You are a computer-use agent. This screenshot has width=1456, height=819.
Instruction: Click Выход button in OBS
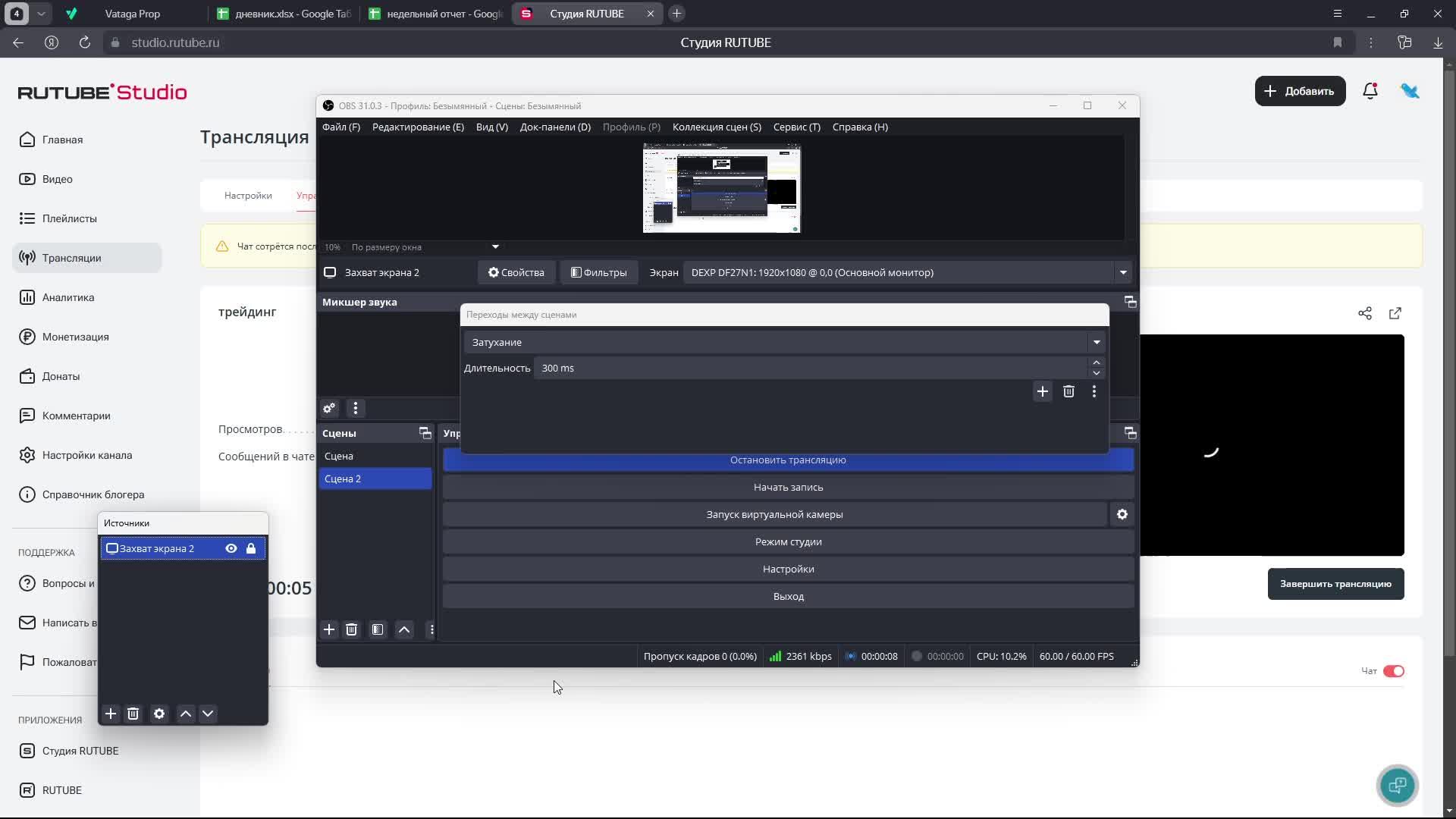click(789, 596)
